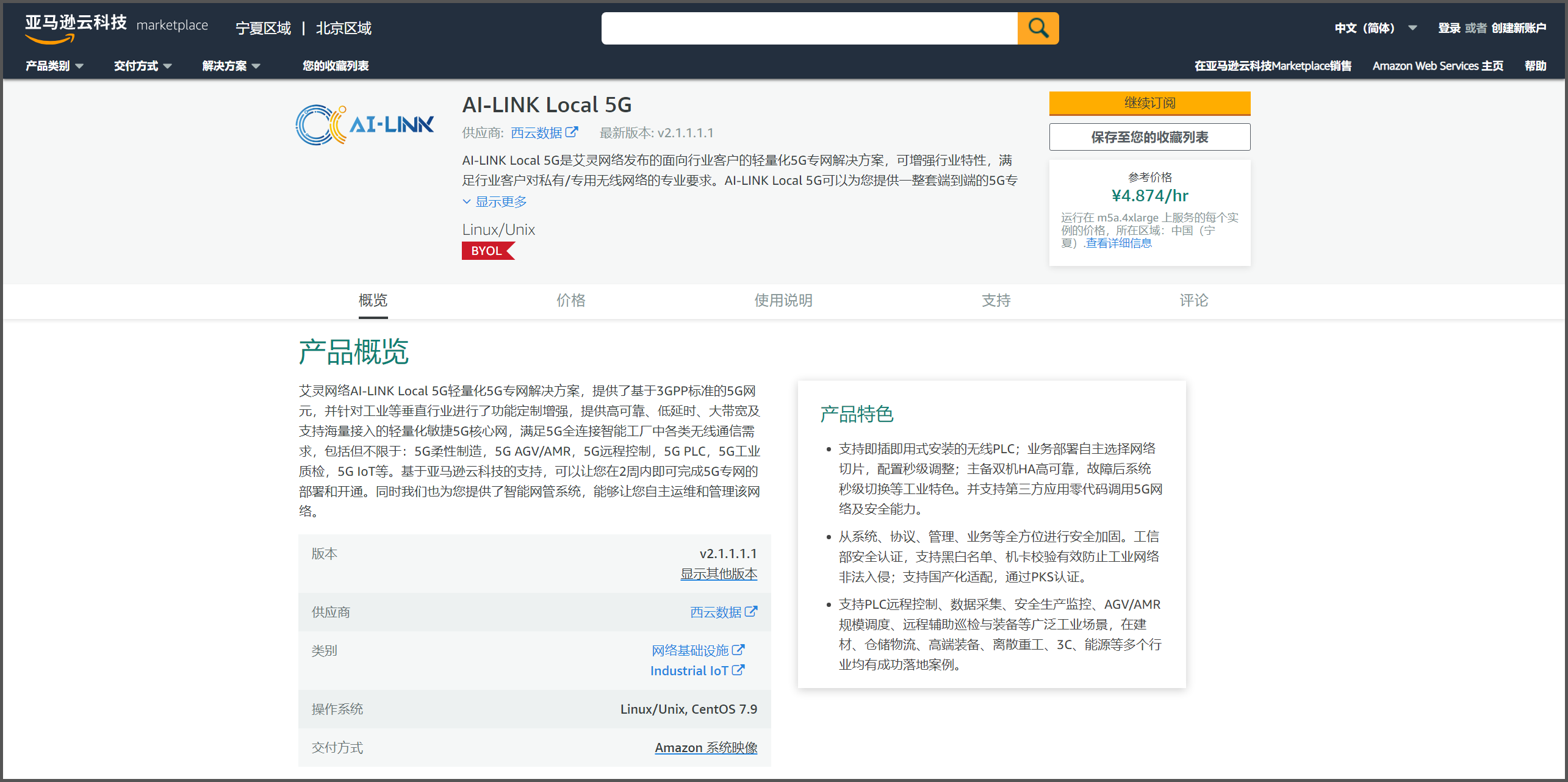Click the external link icon in 供应商 table row
Screen dimensions: 1568x782
(751, 612)
